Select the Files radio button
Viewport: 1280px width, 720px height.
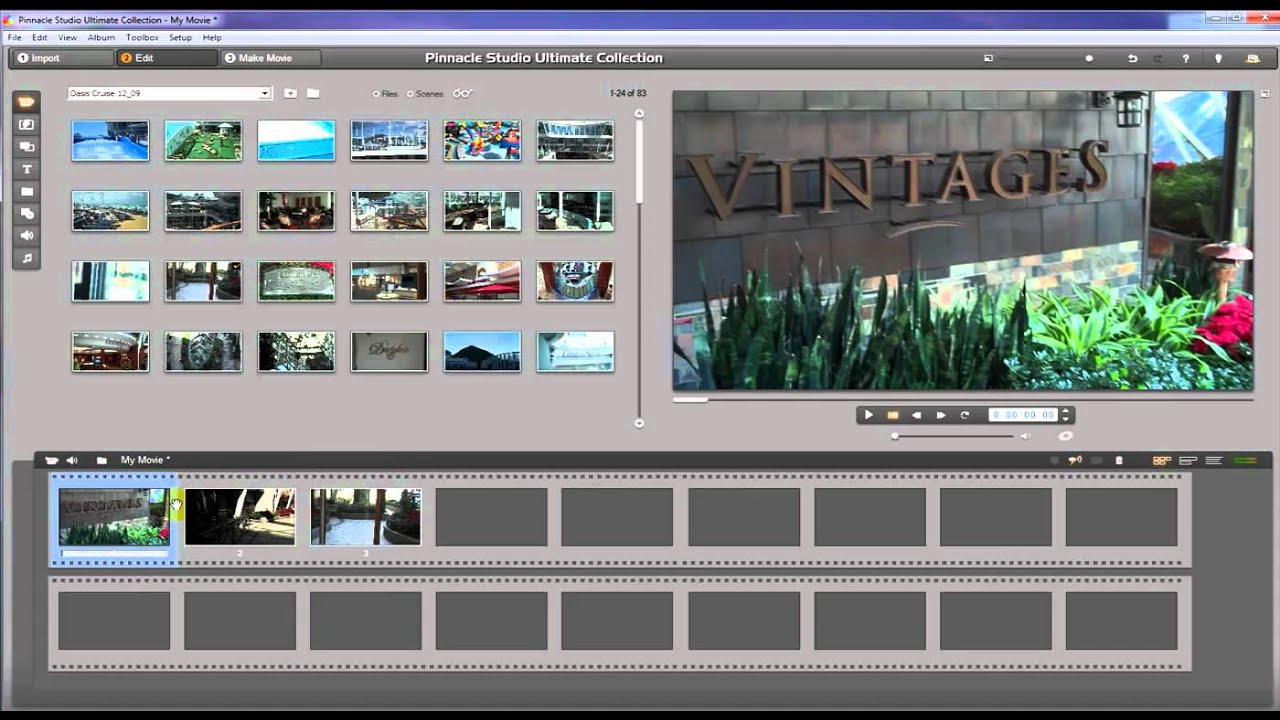click(x=376, y=94)
